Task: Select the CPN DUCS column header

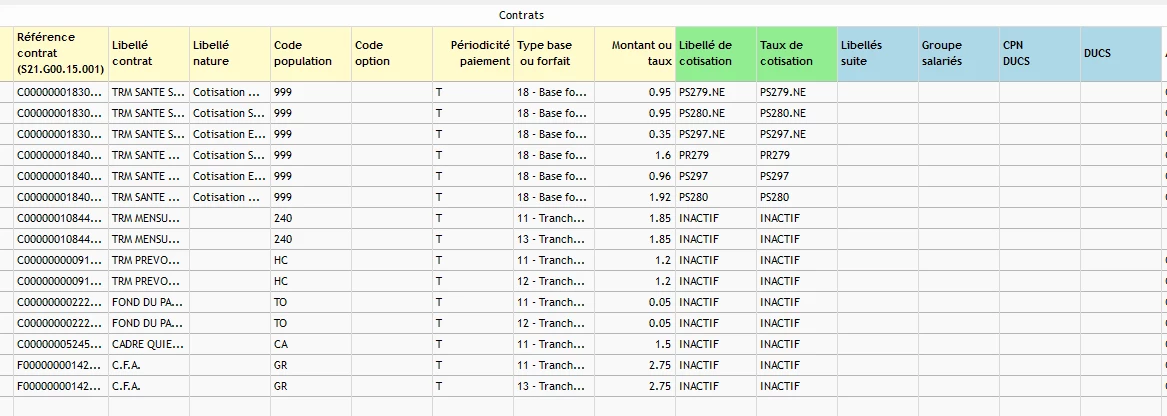Action: 1039,53
